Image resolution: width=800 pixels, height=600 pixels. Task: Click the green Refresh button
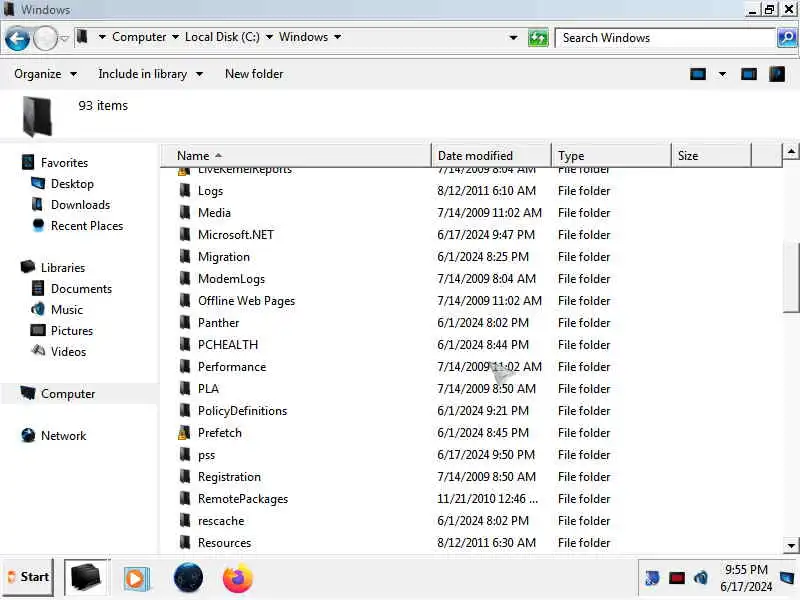click(x=538, y=38)
